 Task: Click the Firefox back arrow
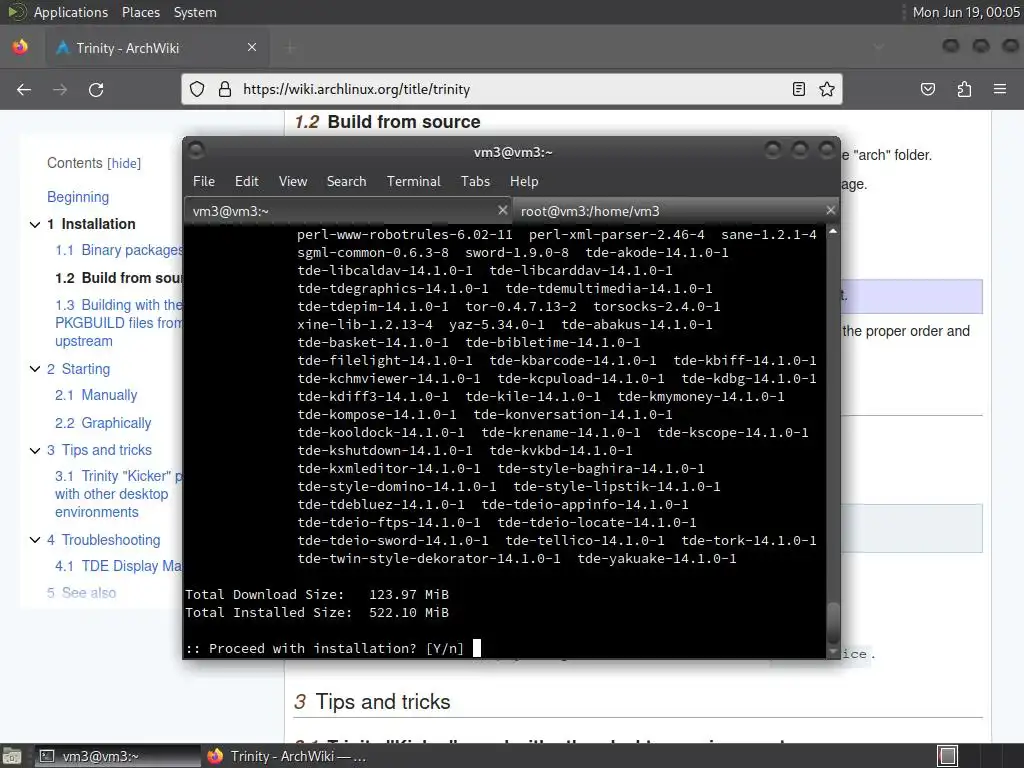(24, 89)
